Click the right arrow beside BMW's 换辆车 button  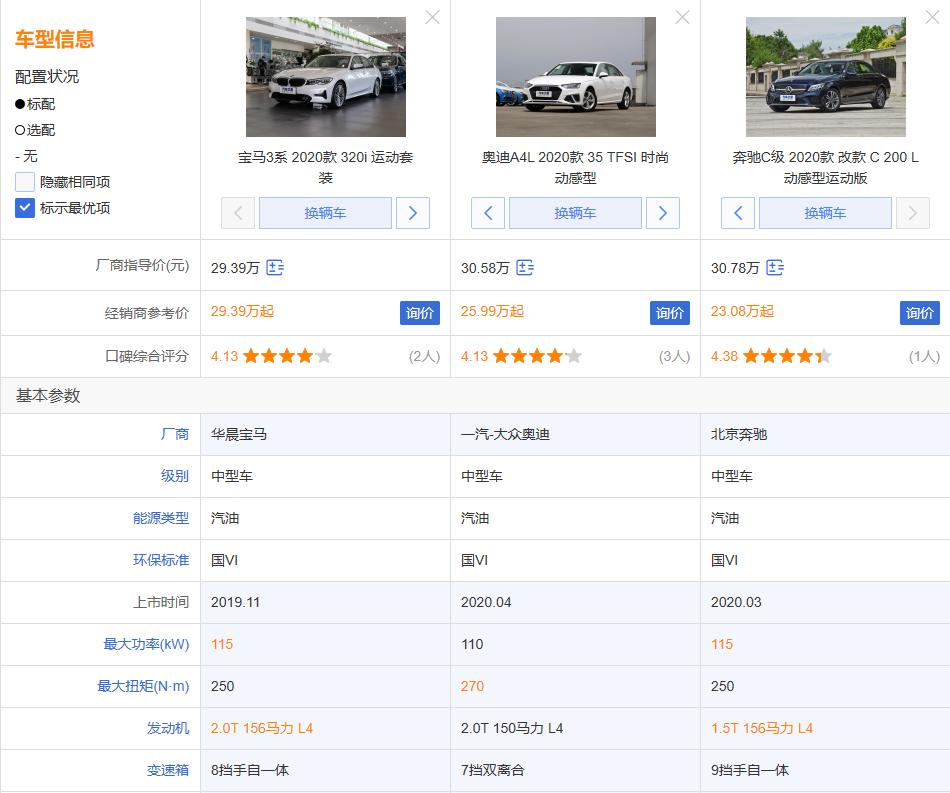413,213
